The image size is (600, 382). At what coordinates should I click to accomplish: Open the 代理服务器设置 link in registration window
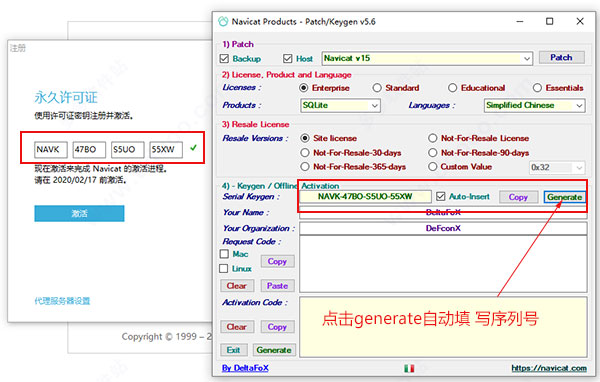(62, 301)
